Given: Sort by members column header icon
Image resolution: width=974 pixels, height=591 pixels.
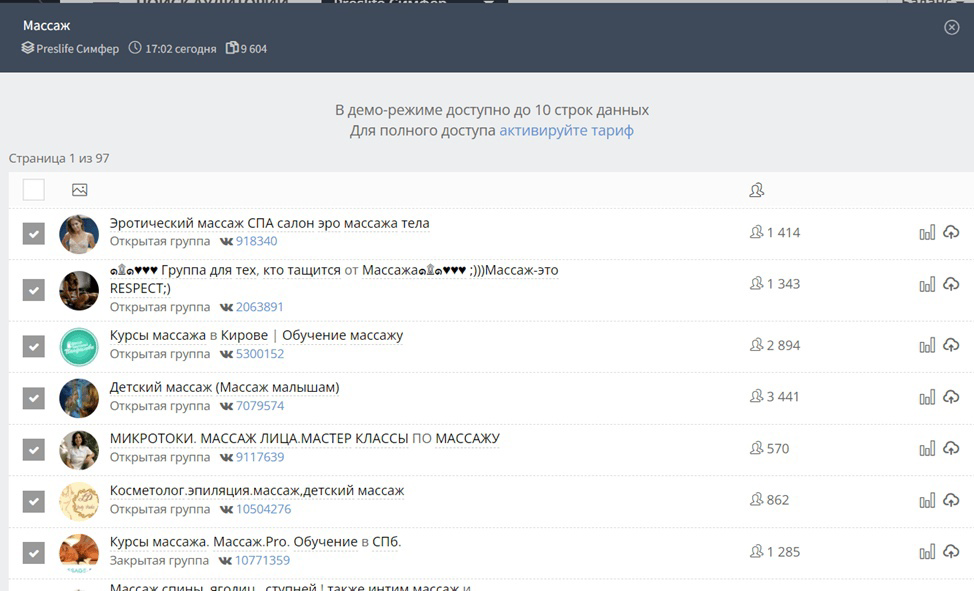Looking at the screenshot, I should (x=757, y=190).
